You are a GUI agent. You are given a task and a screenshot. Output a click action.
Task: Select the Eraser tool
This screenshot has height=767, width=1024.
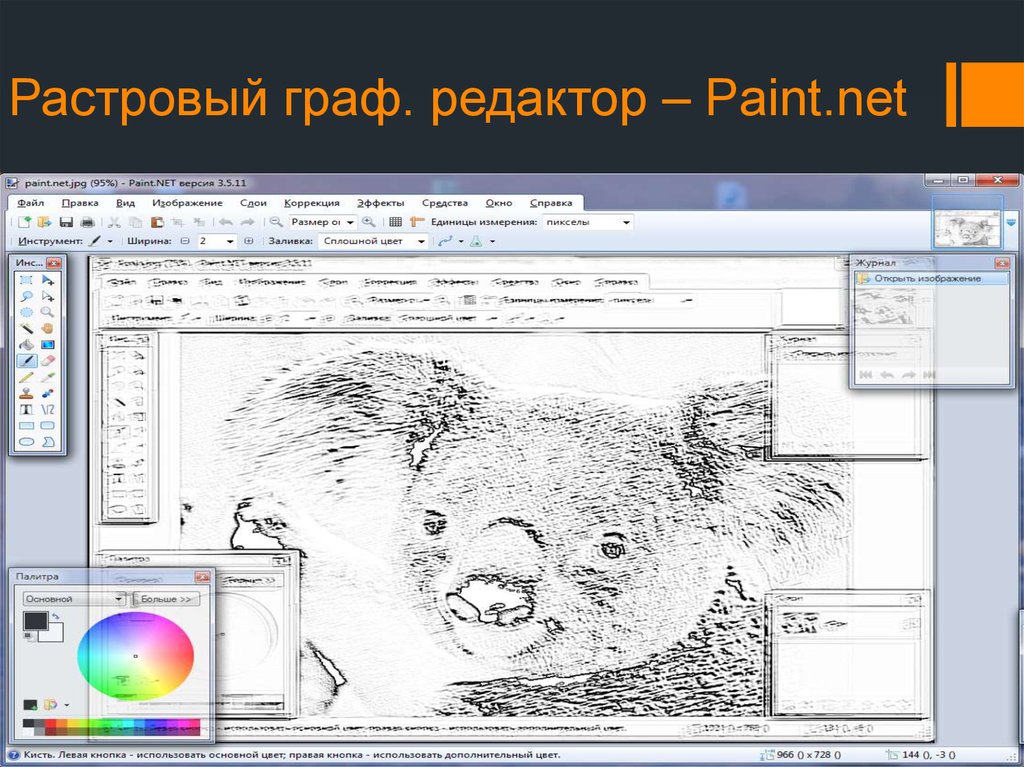tap(48, 361)
